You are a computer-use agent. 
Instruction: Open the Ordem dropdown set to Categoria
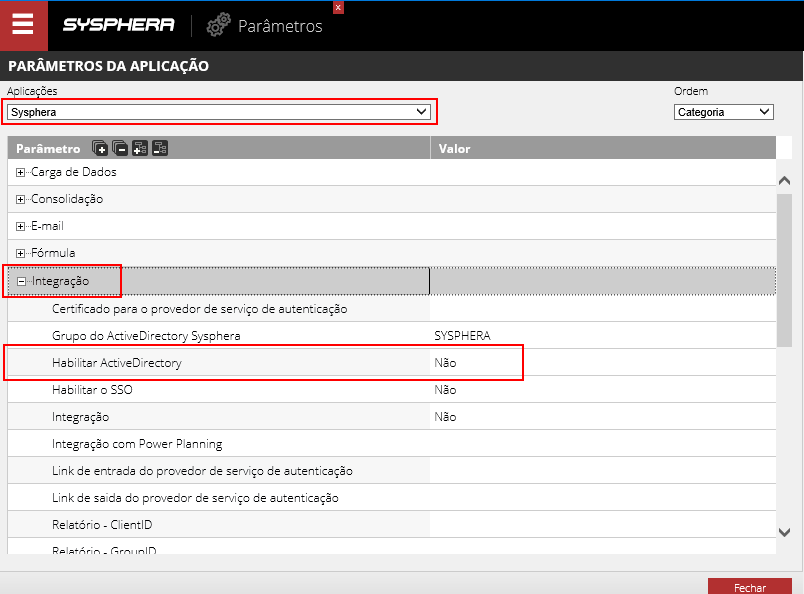tap(723, 112)
